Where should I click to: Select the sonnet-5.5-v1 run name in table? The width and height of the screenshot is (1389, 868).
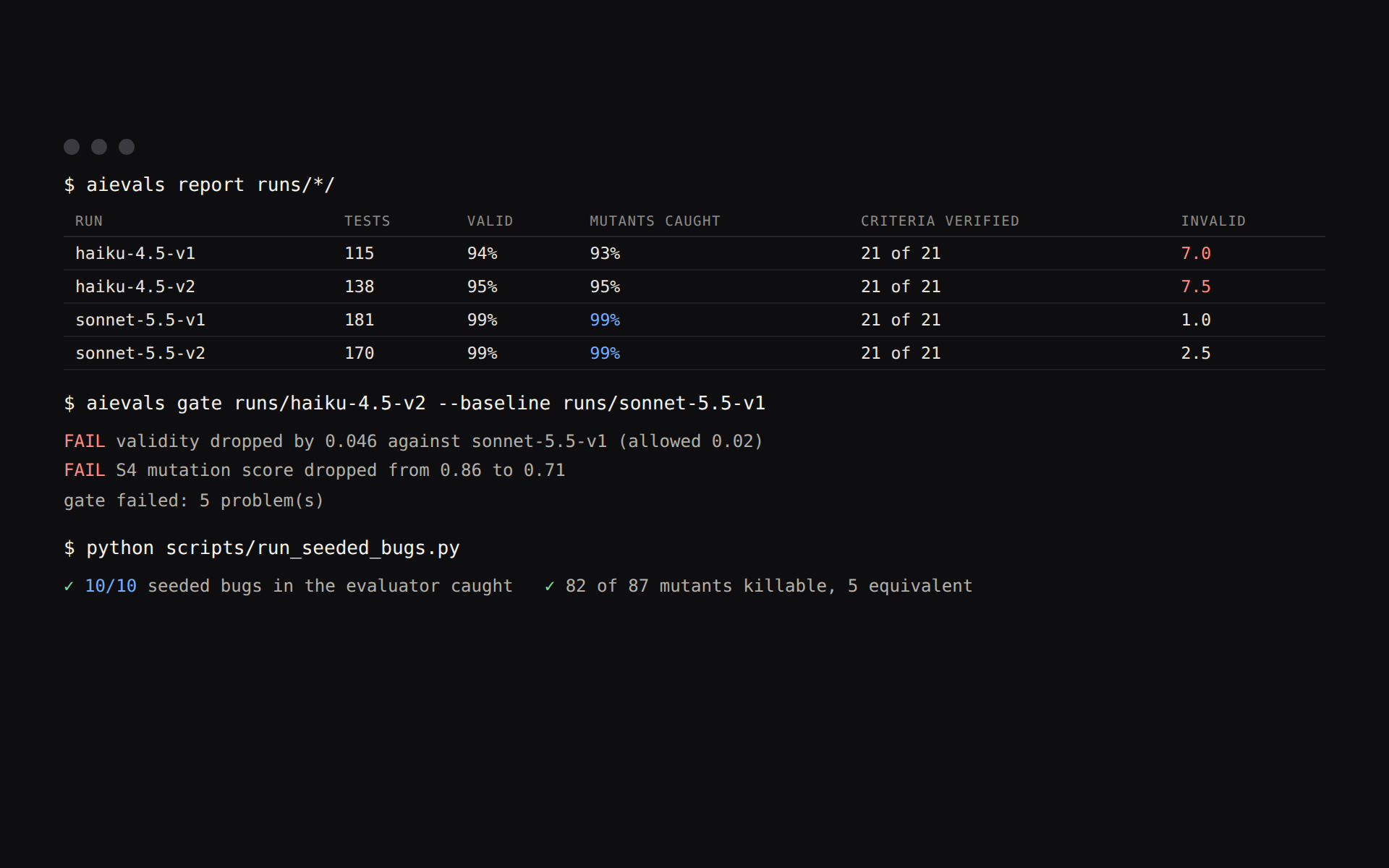click(x=140, y=320)
